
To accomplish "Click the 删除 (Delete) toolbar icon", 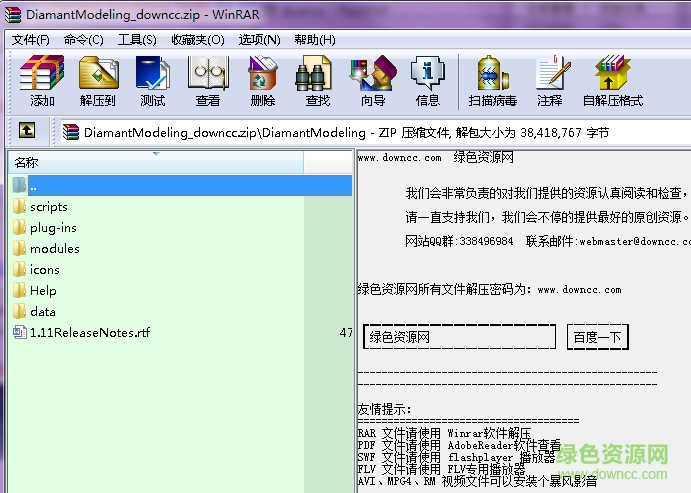I will tap(263, 80).
